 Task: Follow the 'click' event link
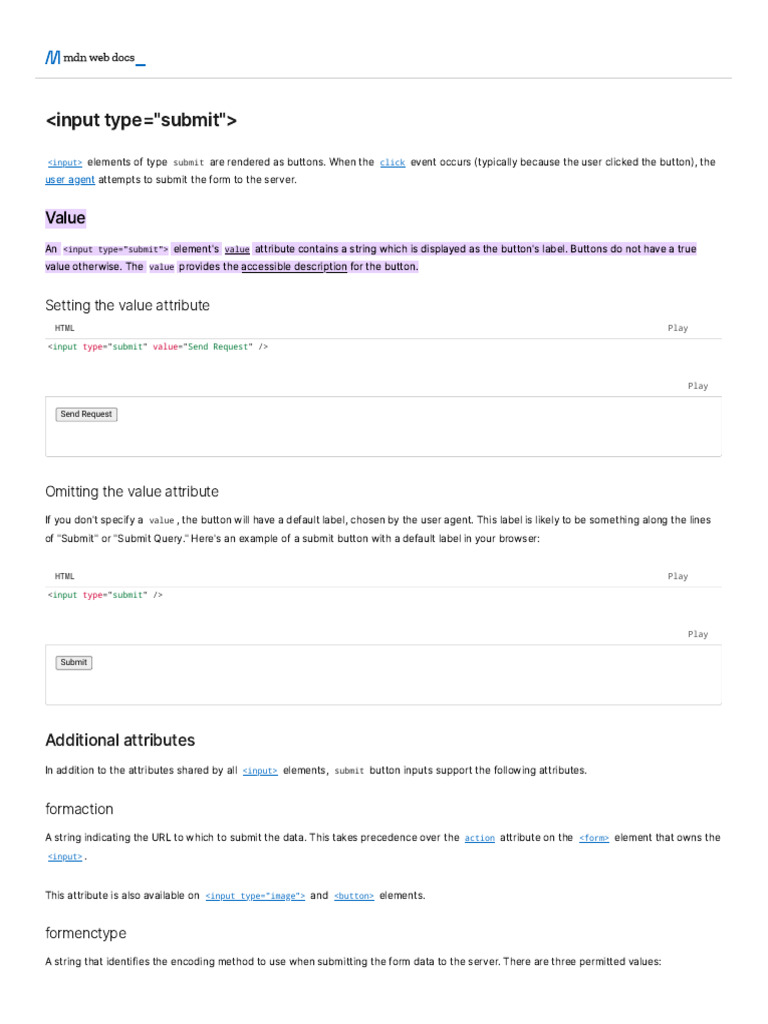[392, 162]
